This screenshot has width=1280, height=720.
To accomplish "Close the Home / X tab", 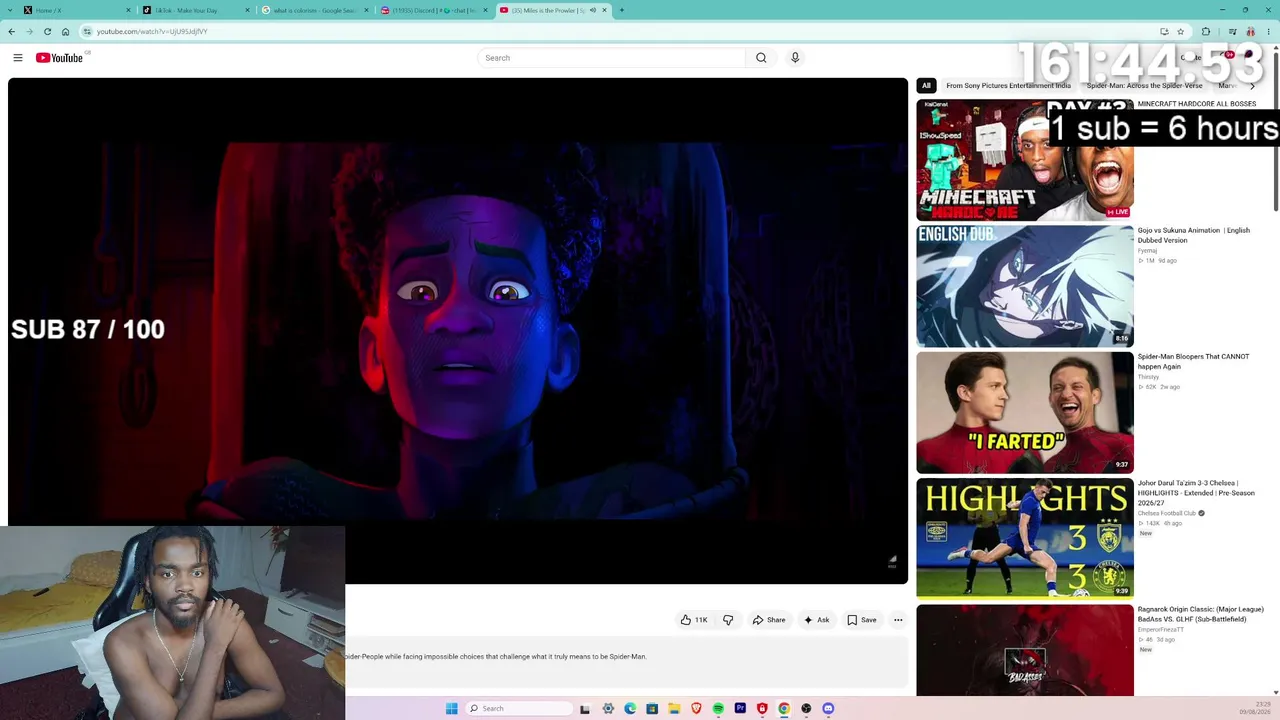I will (x=128, y=10).
